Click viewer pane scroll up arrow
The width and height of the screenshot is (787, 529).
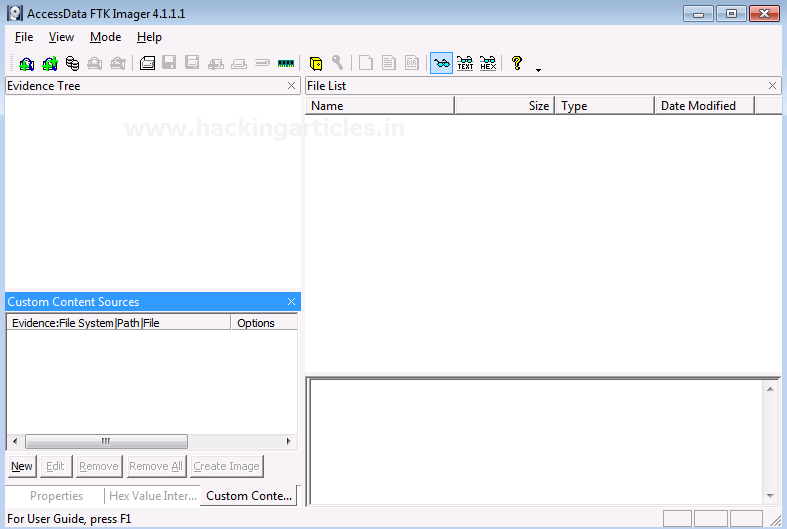coord(770,389)
